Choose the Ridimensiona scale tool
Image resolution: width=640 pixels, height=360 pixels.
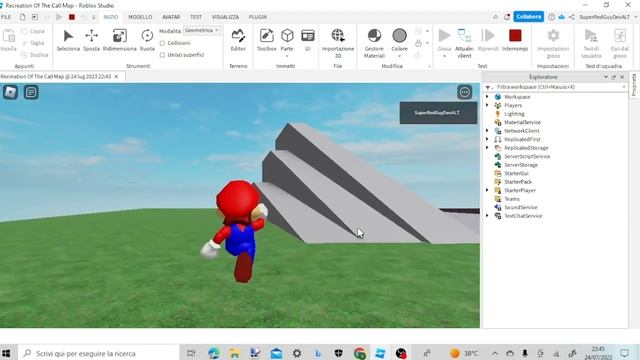pos(120,40)
